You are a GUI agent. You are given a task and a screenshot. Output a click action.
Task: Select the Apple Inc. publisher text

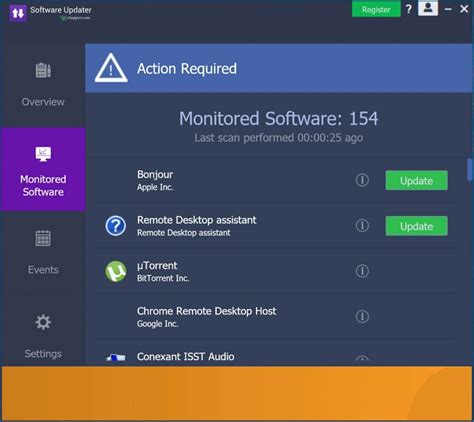coord(155,187)
